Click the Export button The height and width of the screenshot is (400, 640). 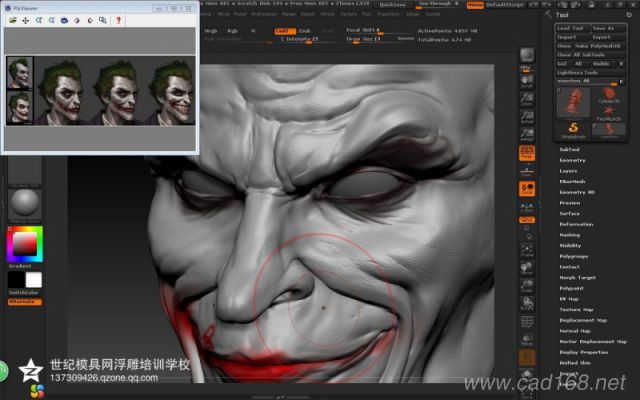click(x=609, y=37)
